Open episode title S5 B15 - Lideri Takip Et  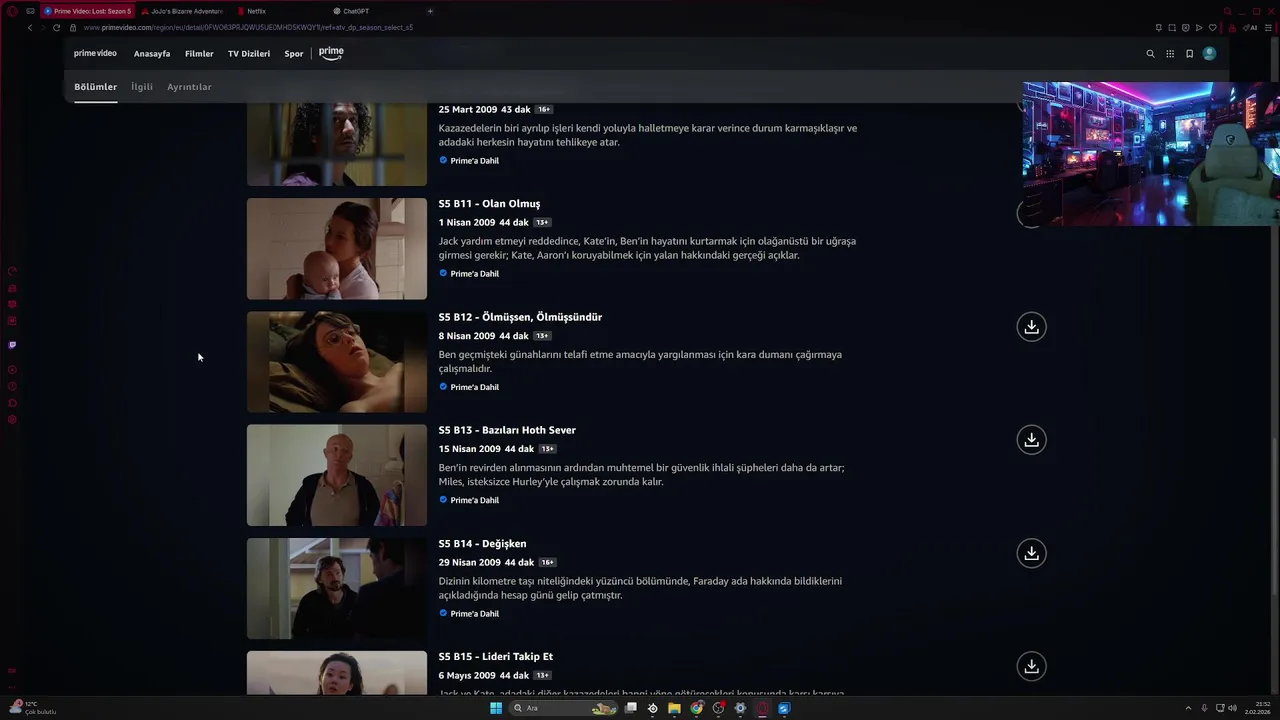[496, 657]
